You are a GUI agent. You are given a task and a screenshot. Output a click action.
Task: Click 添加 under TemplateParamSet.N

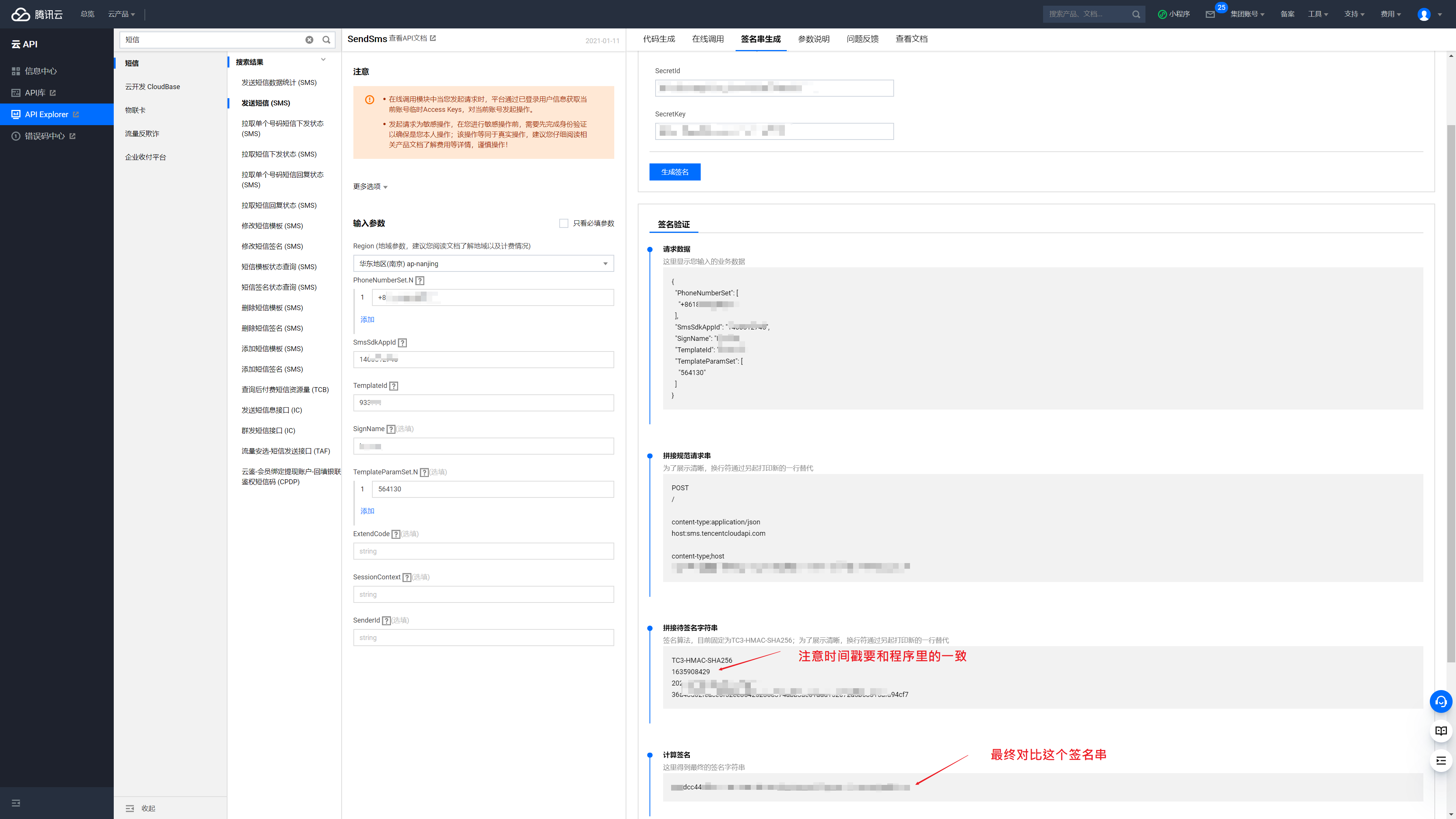point(367,511)
